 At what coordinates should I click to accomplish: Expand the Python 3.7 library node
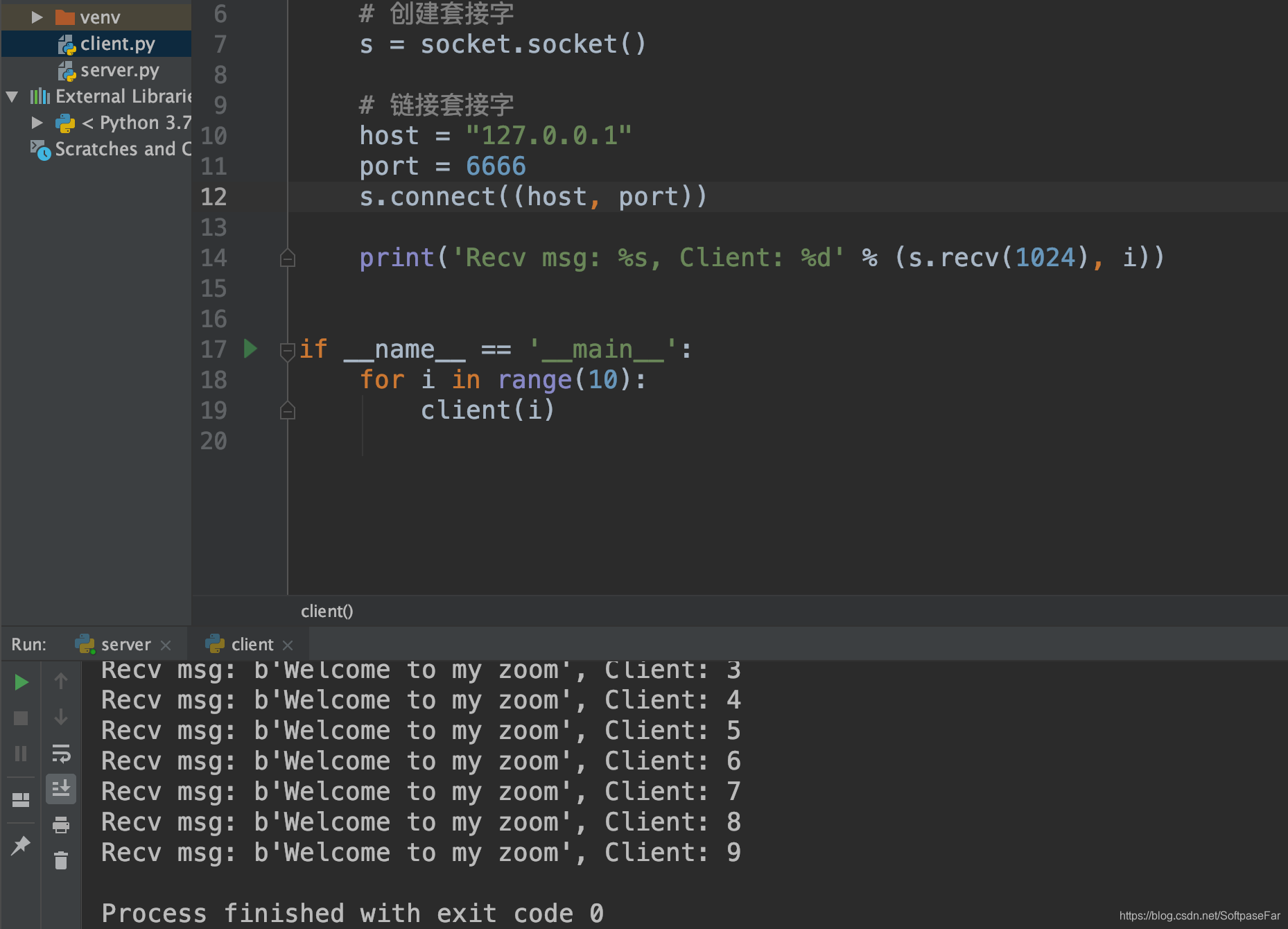[37, 123]
